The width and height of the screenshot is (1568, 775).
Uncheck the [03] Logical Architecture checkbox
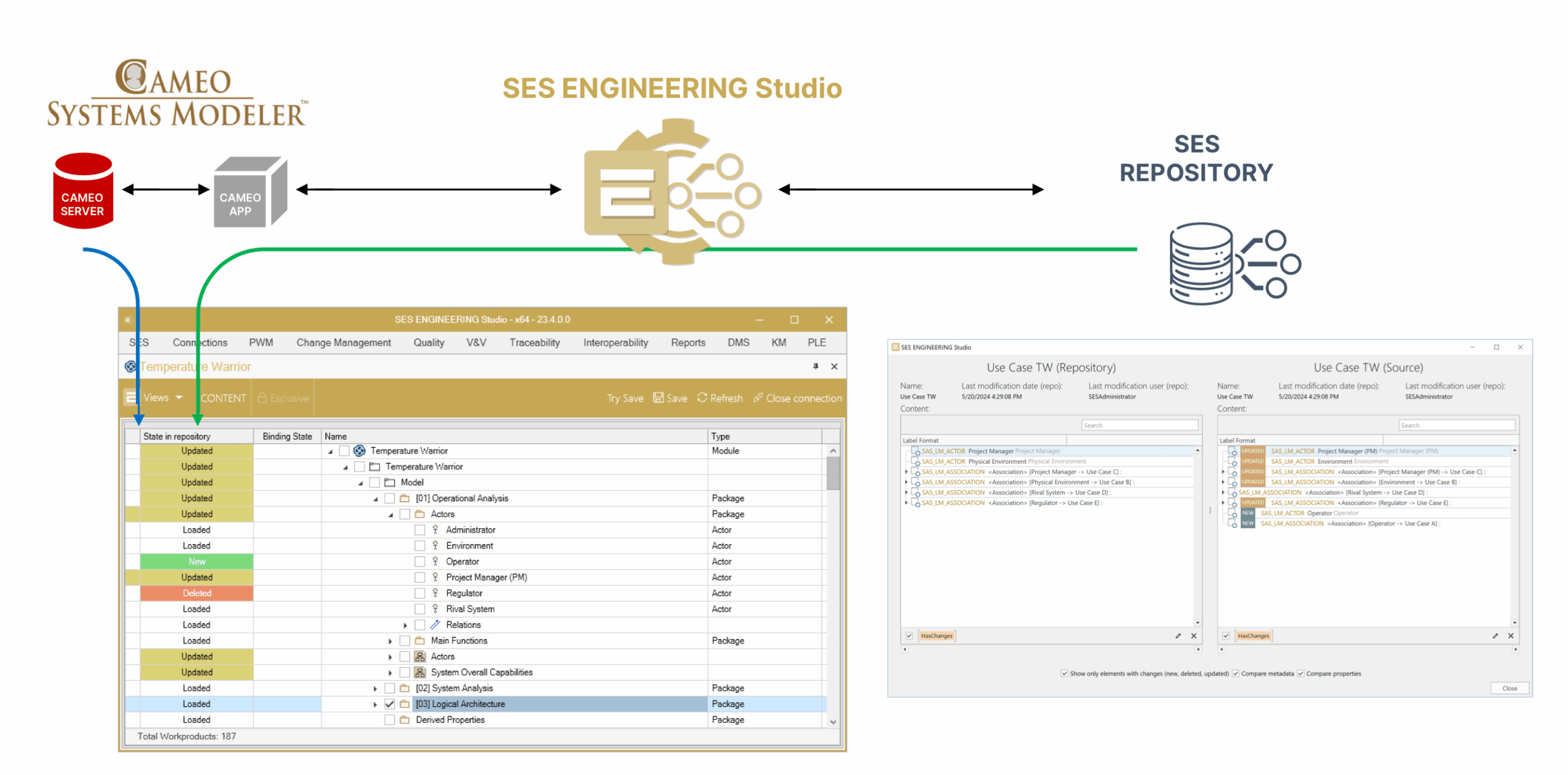coord(389,704)
